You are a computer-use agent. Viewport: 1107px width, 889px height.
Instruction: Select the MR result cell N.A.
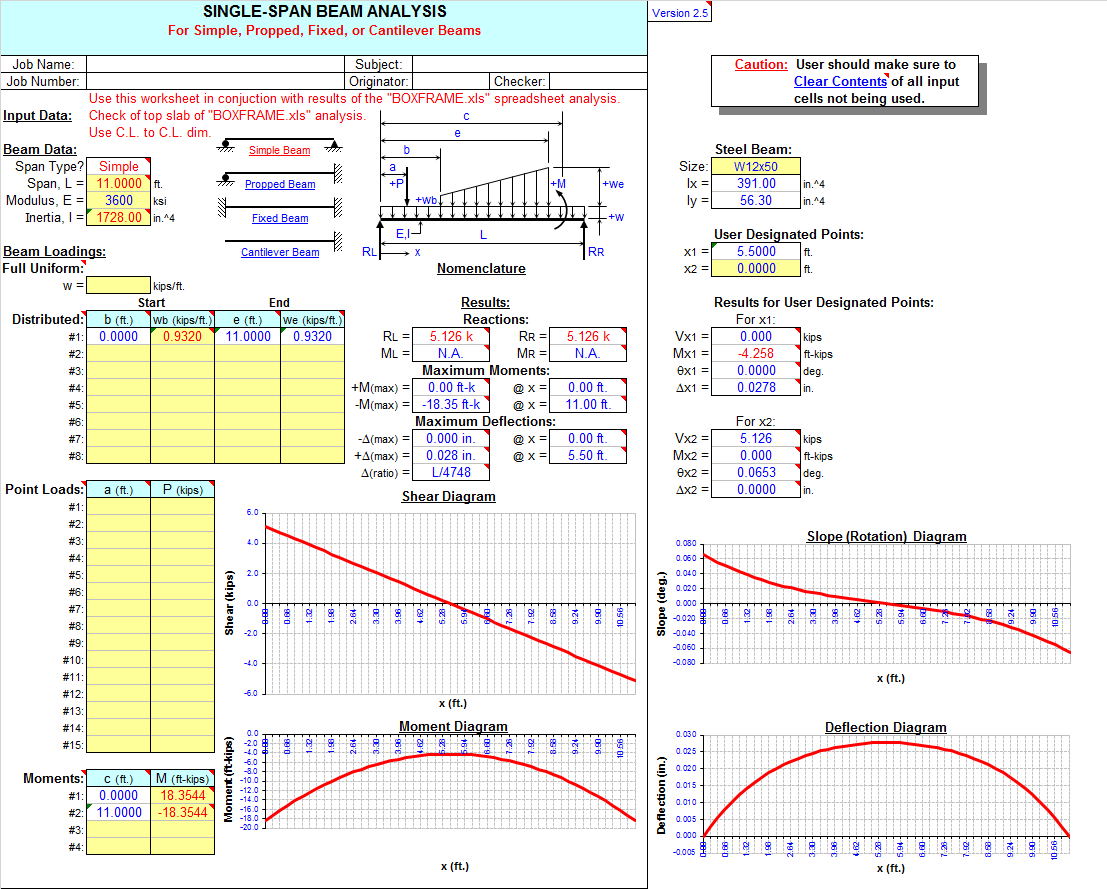587,353
